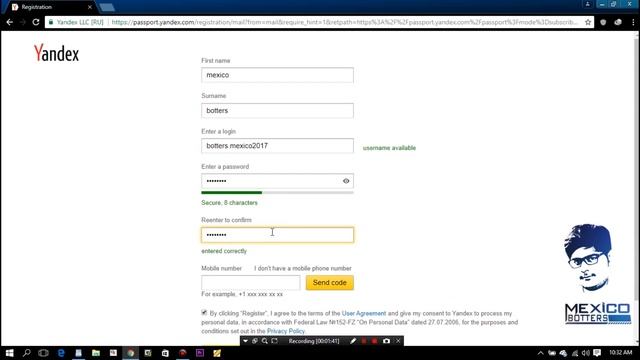This screenshot has height=360, width=640.
Task: Open a new tab next to Registration
Action: [107, 7]
